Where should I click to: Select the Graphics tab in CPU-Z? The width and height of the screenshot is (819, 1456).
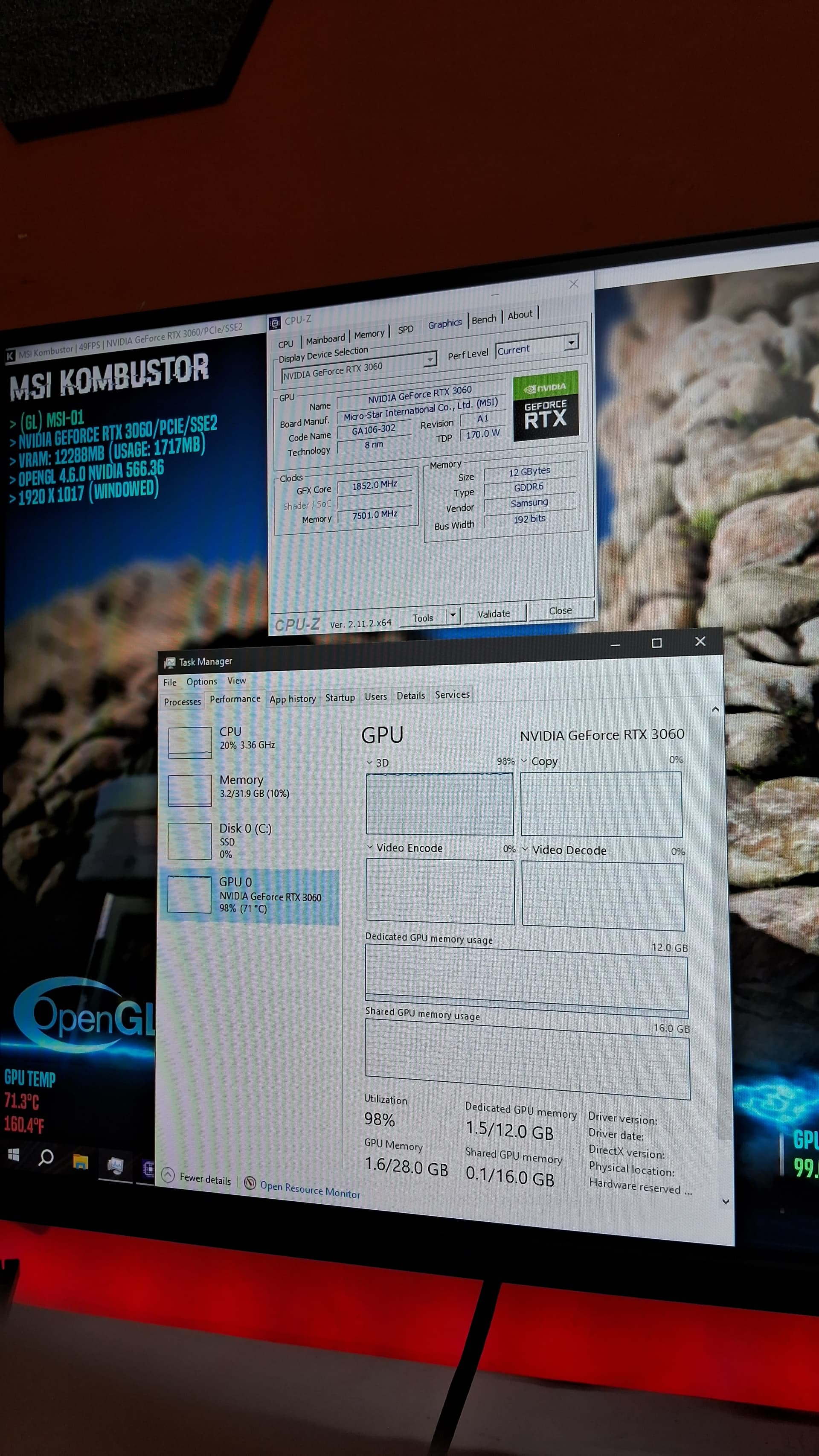445,323
